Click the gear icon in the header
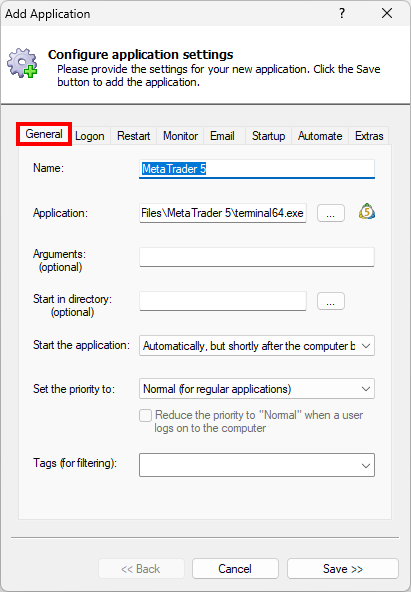 tap(22, 63)
